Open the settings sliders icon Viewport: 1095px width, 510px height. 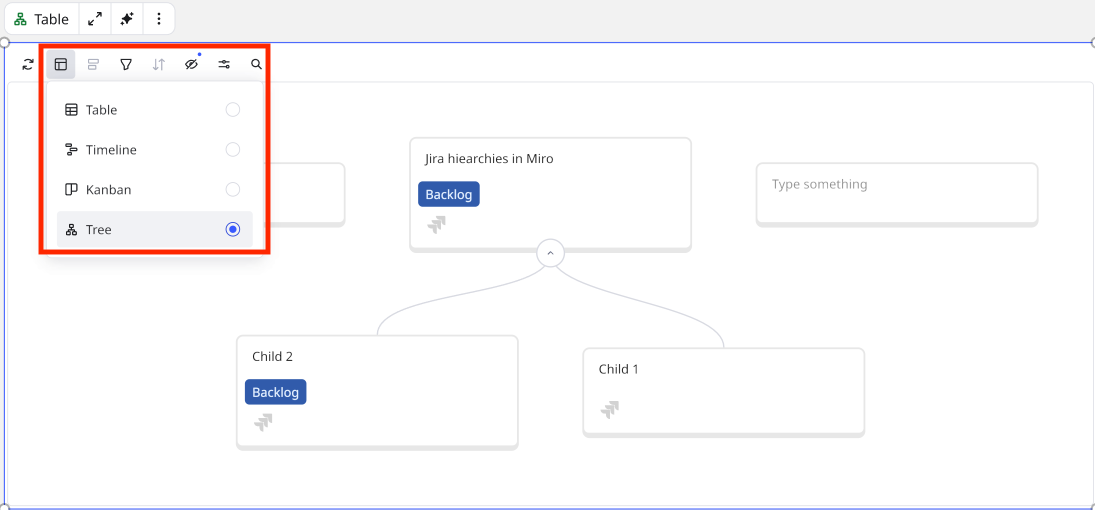coord(224,64)
